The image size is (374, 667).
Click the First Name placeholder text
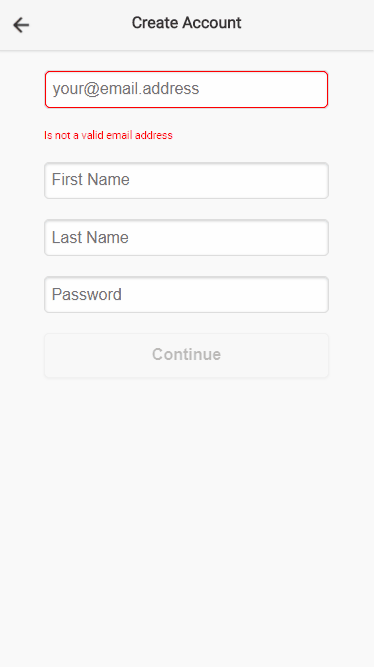pyautogui.click(x=91, y=180)
